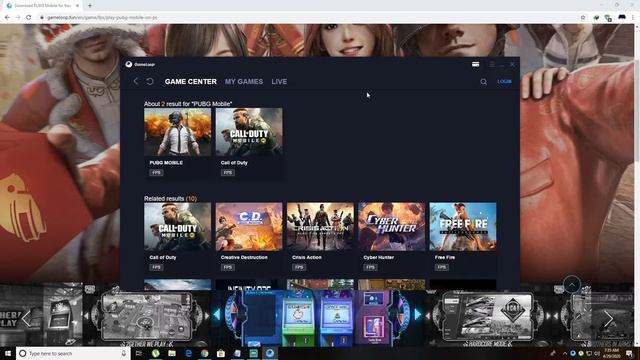Open the notification center icon
The height and width of the screenshot is (360, 640).
point(629,353)
